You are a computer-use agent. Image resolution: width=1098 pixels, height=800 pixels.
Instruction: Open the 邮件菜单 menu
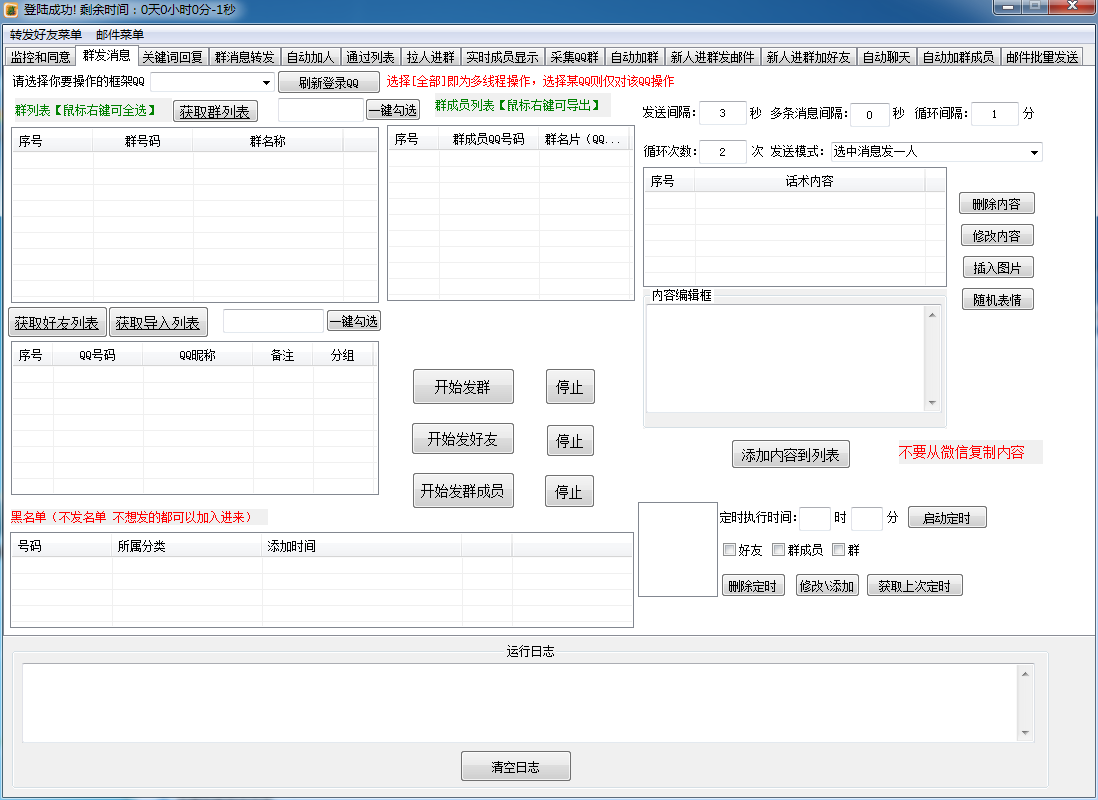click(120, 34)
